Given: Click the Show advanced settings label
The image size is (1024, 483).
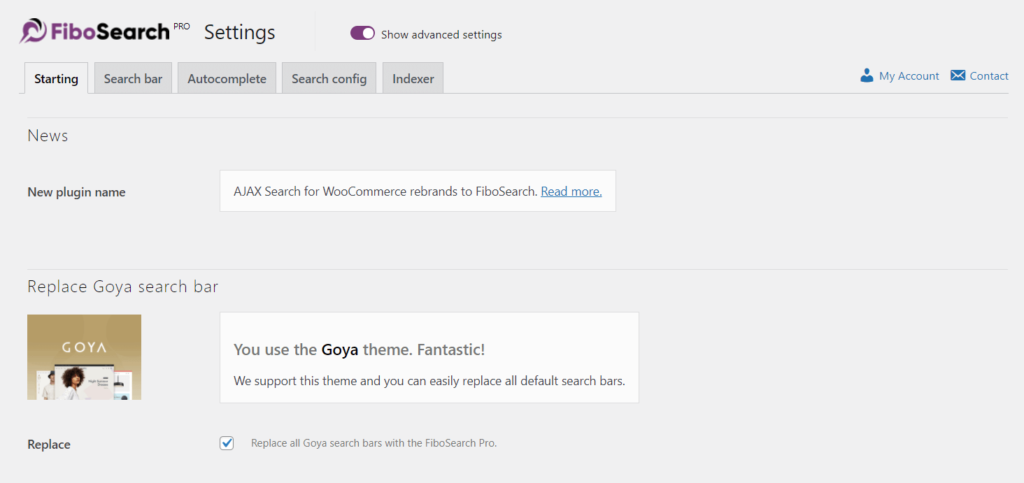Looking at the screenshot, I should tap(441, 35).
